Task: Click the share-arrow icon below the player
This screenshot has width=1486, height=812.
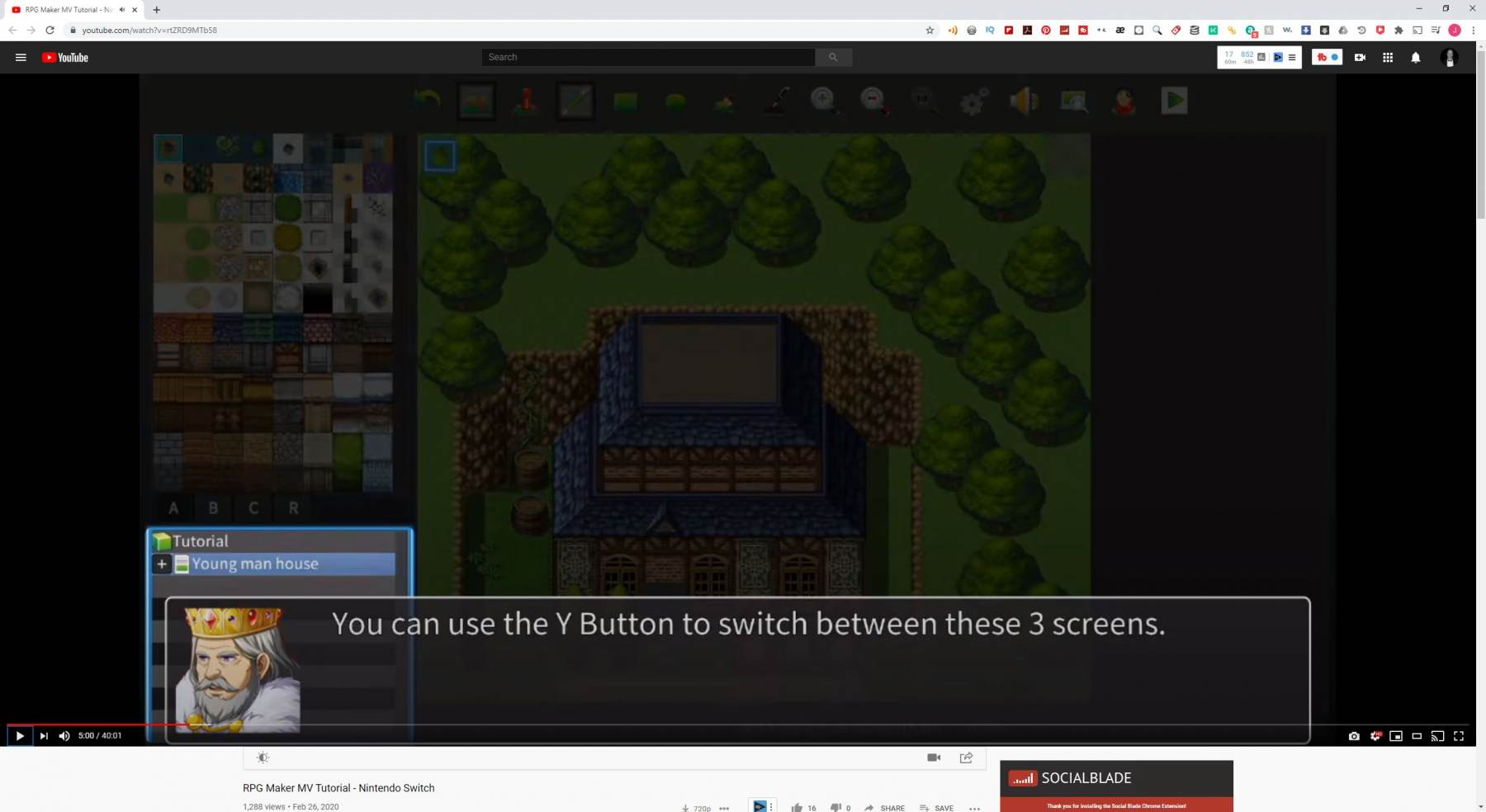Action: pyautogui.click(x=966, y=758)
